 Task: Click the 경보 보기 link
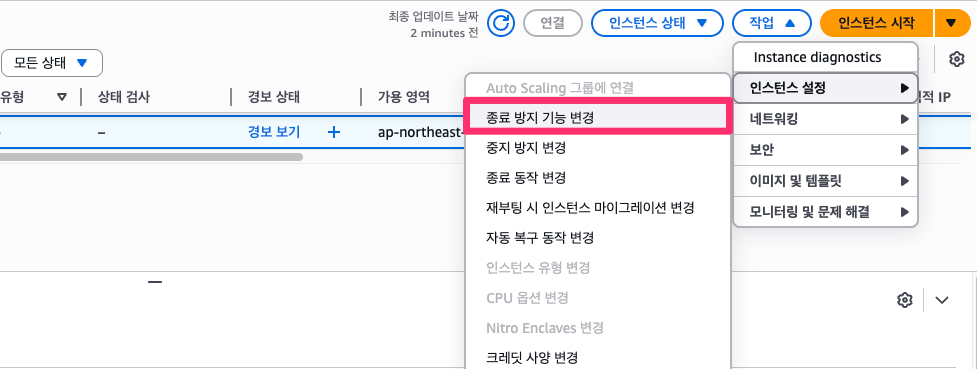[x=274, y=132]
